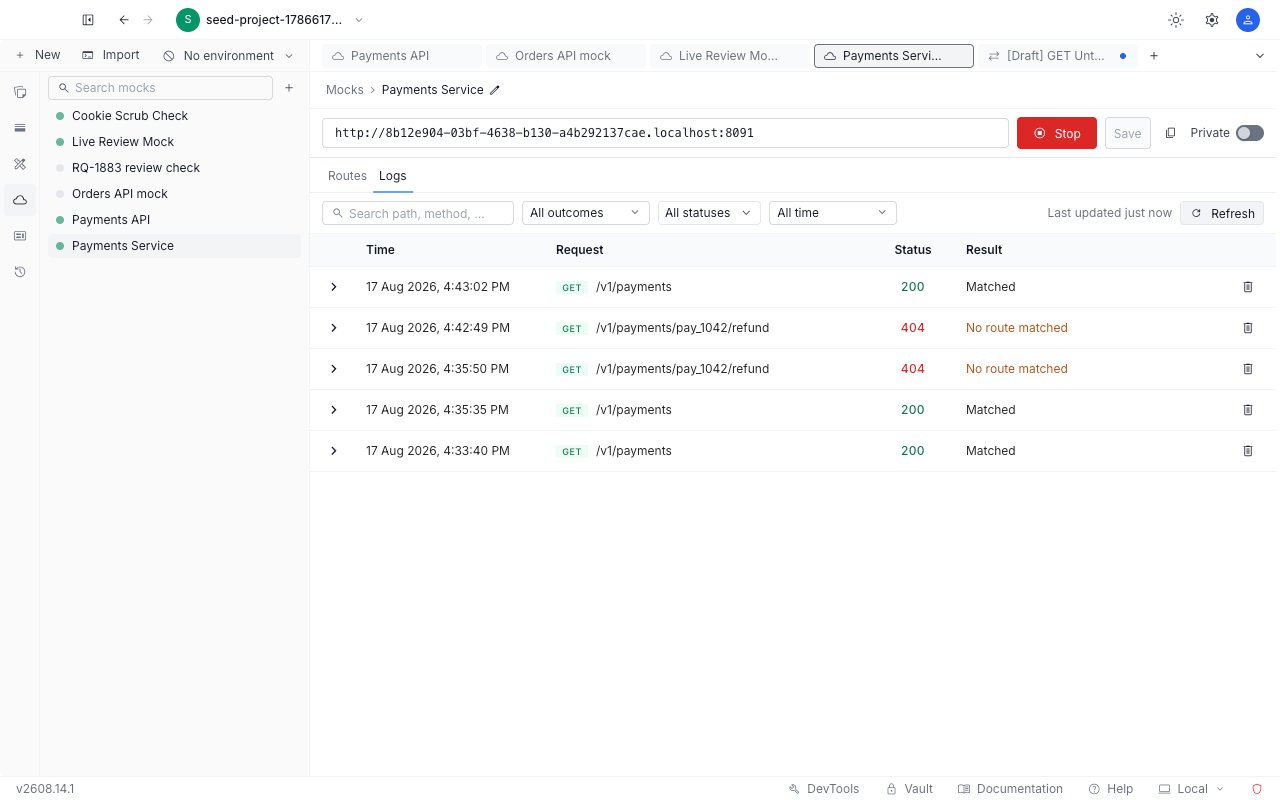
Task: Copy the mock server URL
Action: click(x=1171, y=133)
